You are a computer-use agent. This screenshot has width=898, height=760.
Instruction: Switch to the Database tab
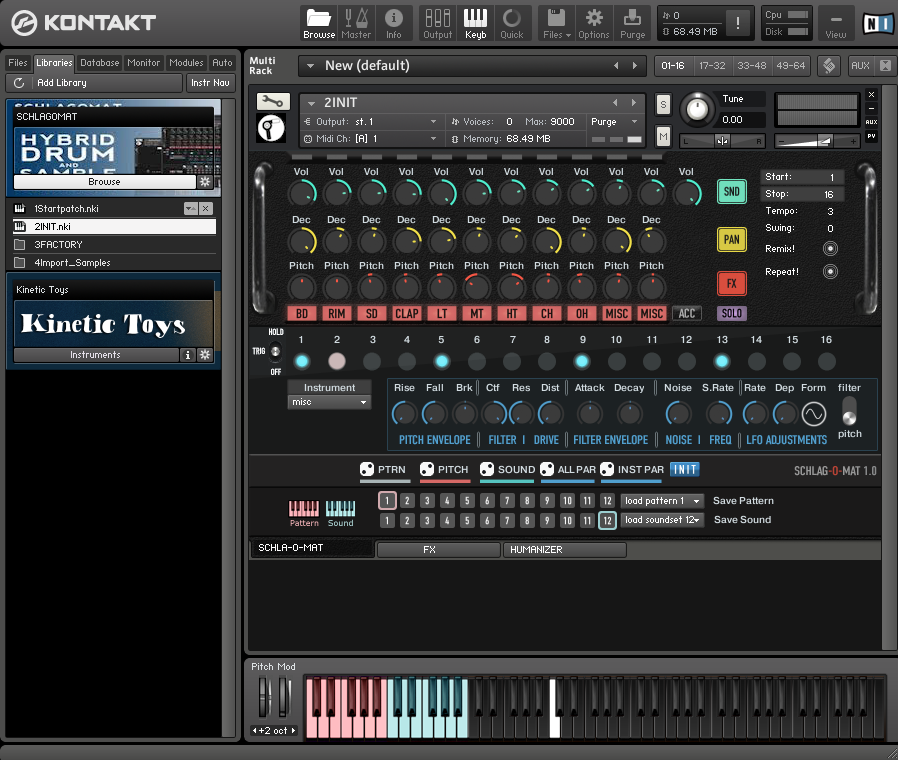click(x=100, y=62)
